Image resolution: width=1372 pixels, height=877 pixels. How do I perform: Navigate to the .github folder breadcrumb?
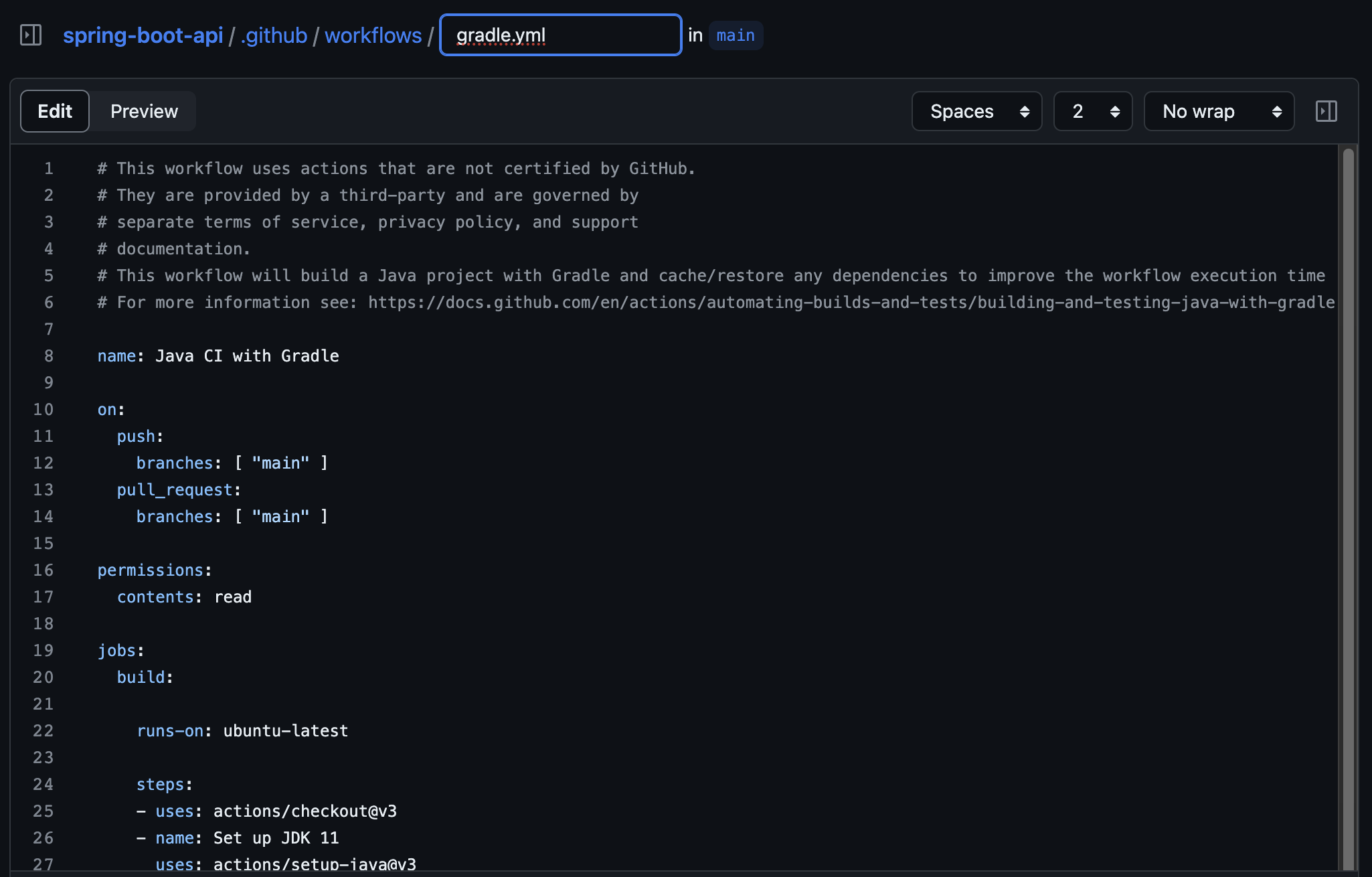point(274,35)
